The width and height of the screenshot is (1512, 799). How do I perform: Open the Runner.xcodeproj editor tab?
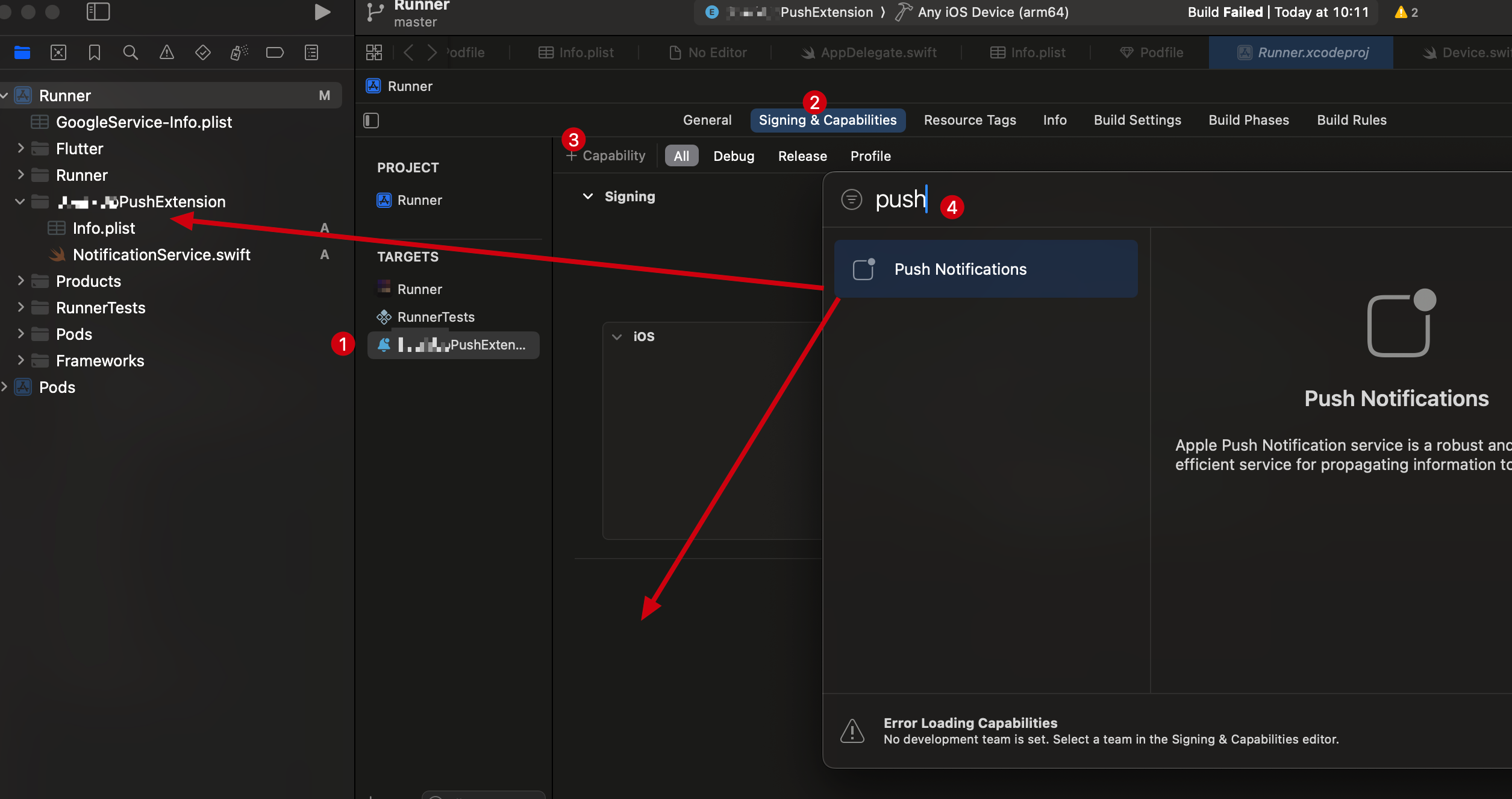tap(1301, 52)
